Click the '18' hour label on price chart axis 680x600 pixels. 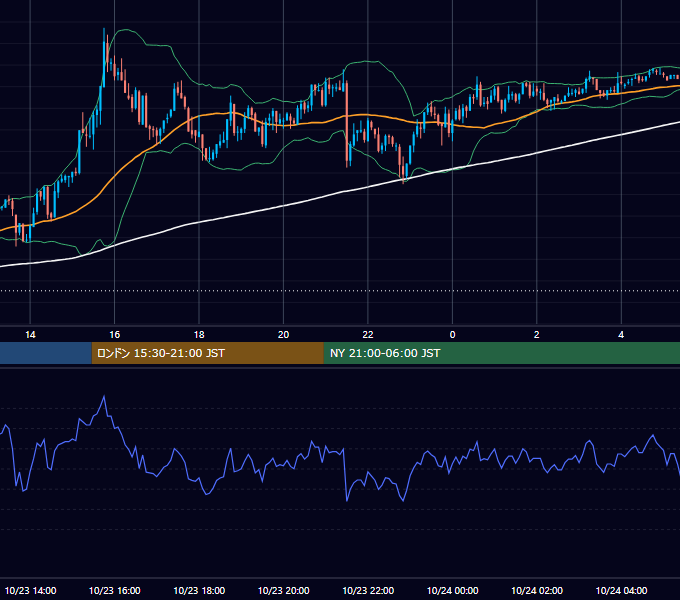click(199, 335)
